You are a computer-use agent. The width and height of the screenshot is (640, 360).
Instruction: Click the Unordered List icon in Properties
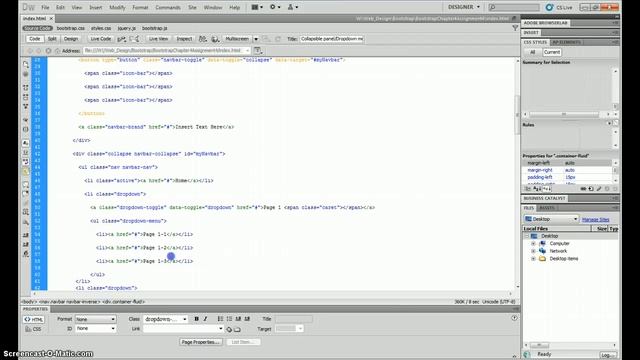pos(220,319)
